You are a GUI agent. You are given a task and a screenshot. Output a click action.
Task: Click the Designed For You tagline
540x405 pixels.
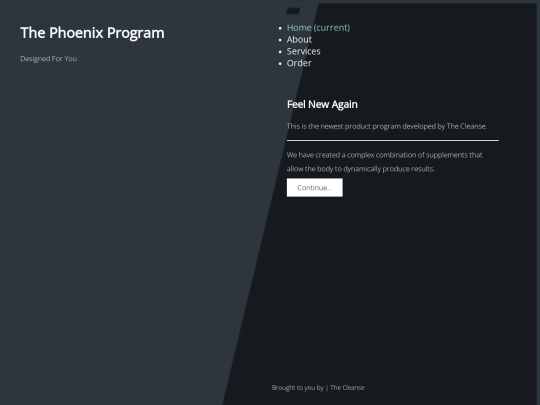[x=49, y=59]
